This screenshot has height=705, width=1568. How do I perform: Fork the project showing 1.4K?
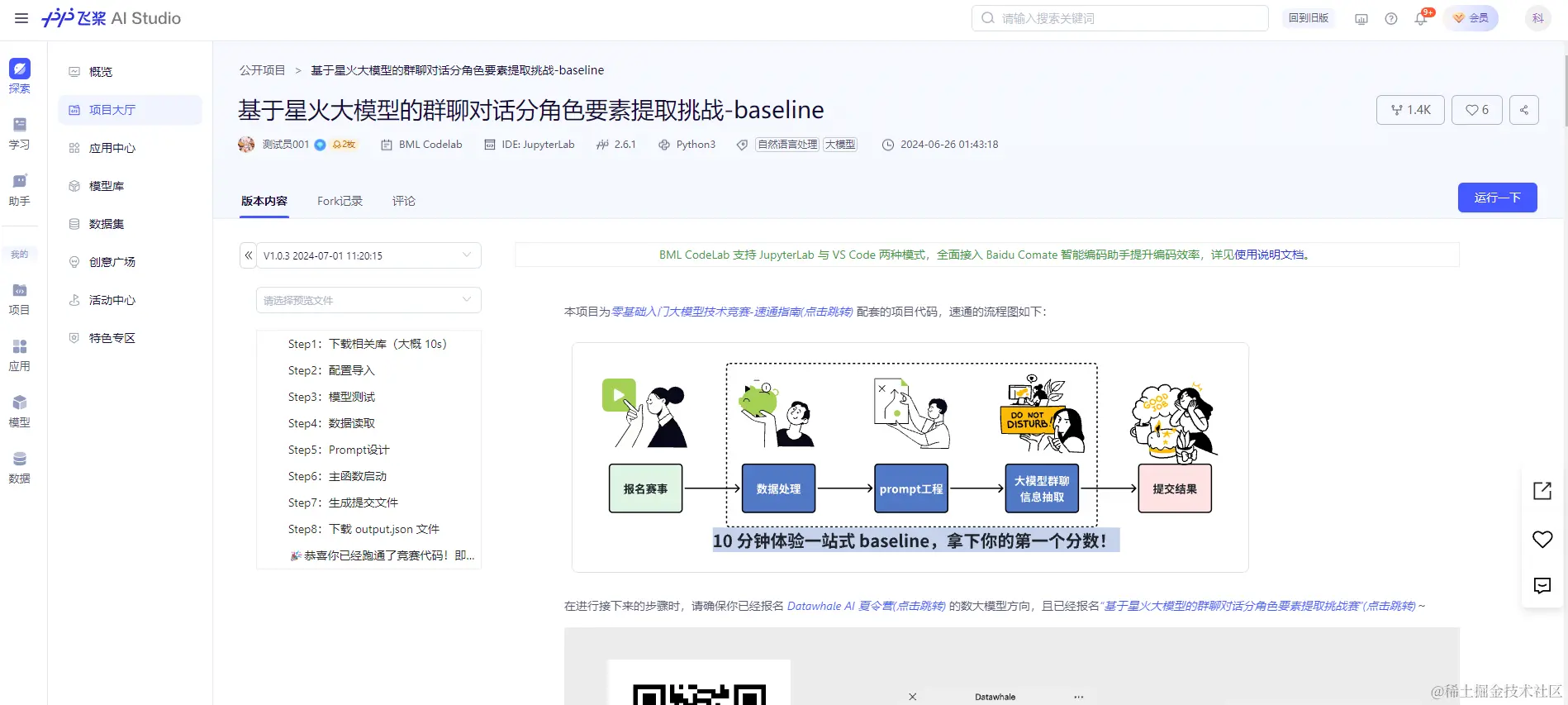point(1411,110)
